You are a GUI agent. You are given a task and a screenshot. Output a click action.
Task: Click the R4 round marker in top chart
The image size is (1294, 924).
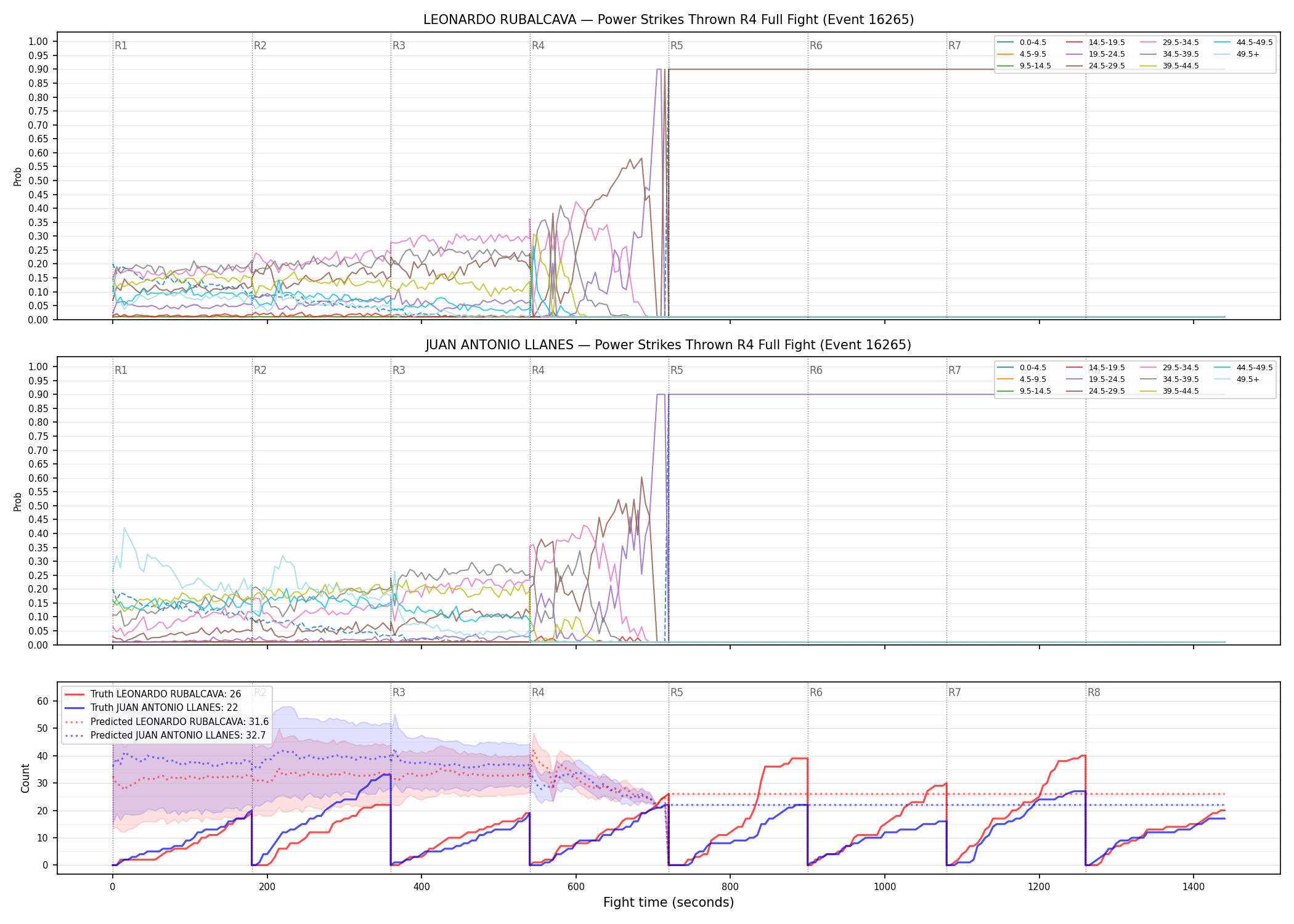pos(538,46)
